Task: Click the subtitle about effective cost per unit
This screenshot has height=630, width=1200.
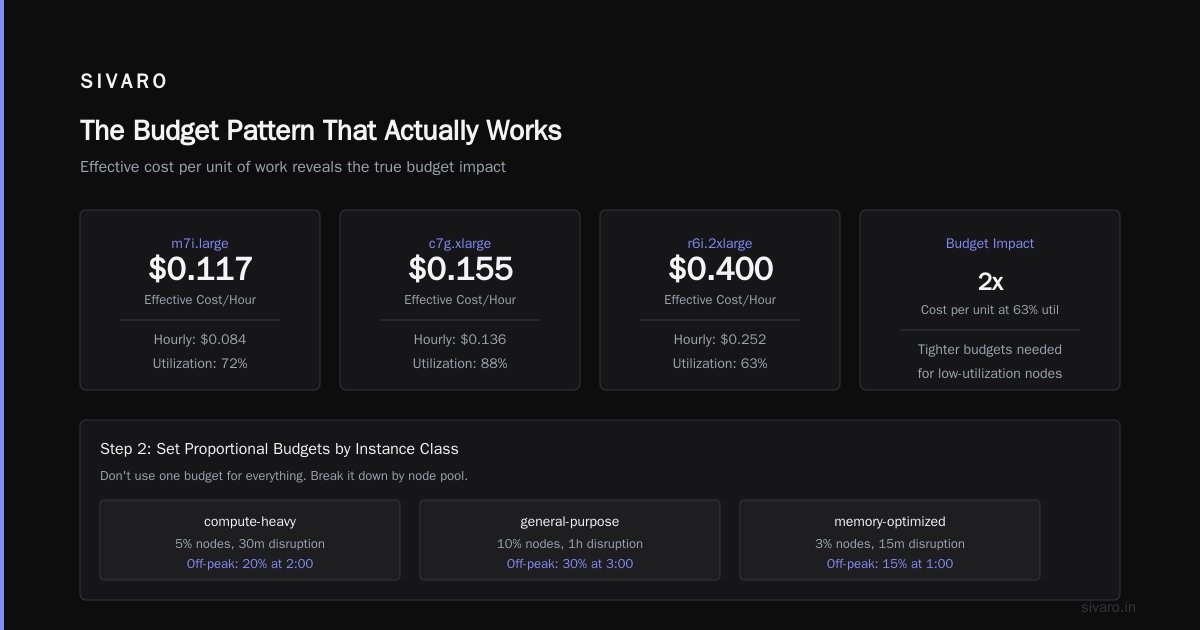Action: 293,167
